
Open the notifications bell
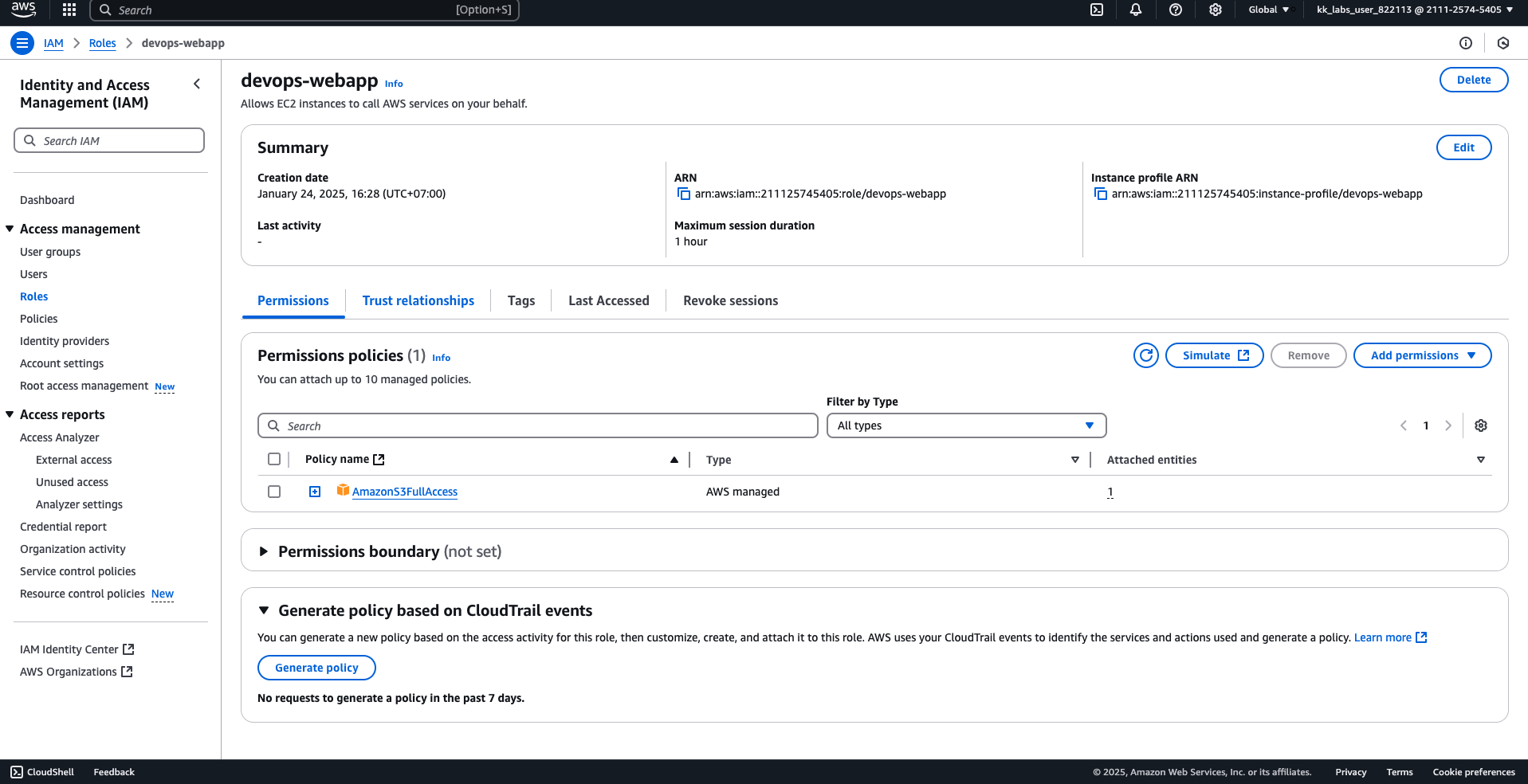coord(1136,10)
